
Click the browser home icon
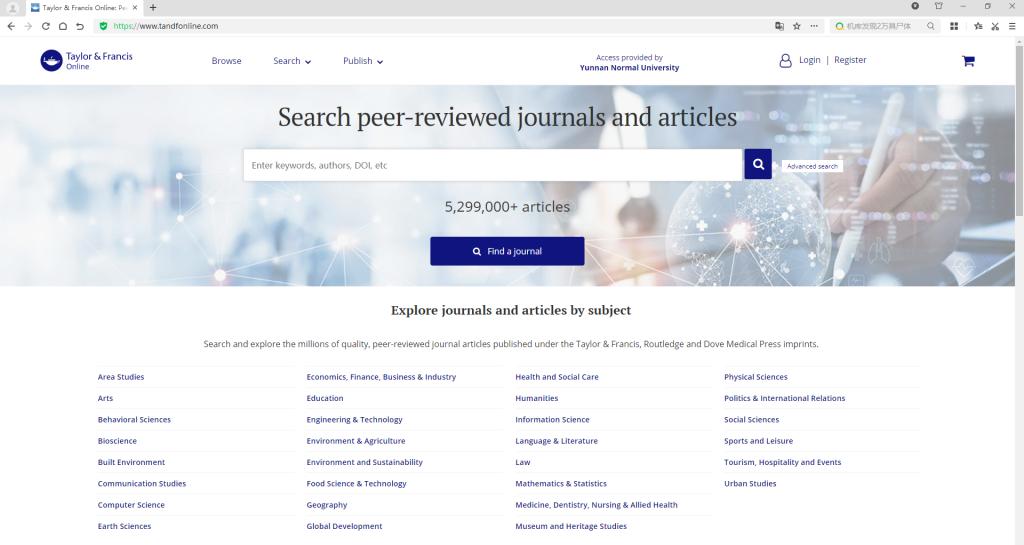(63, 26)
